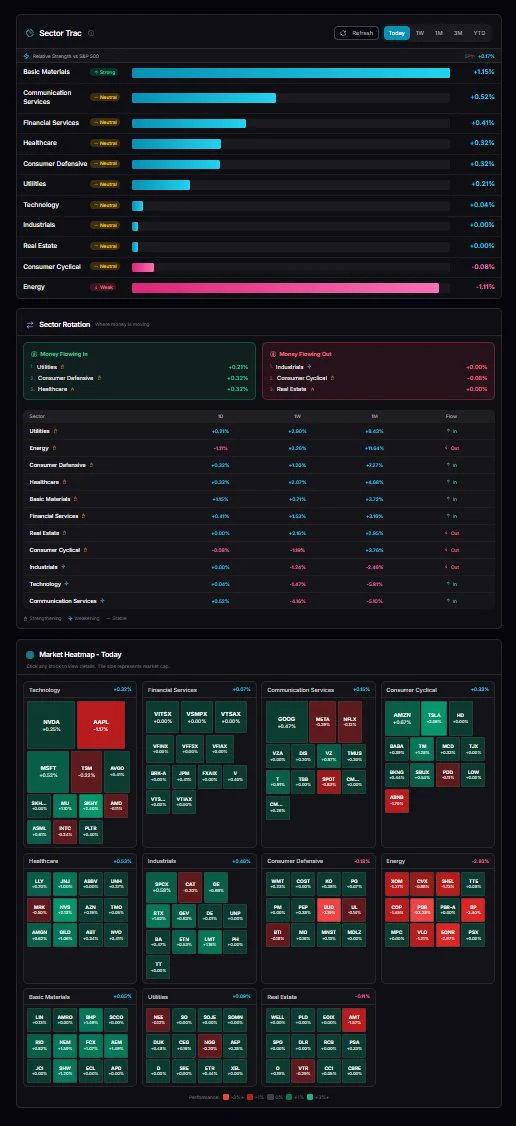Click the Market Heatmap globe icon

point(30,655)
